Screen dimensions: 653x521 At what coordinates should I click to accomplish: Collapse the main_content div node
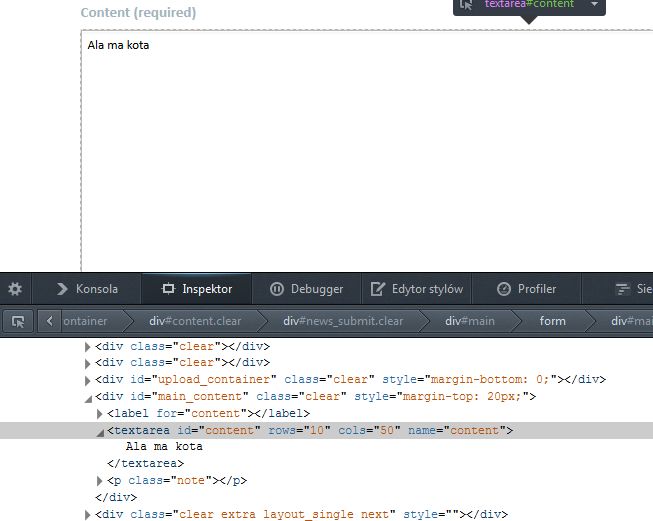tap(88, 397)
